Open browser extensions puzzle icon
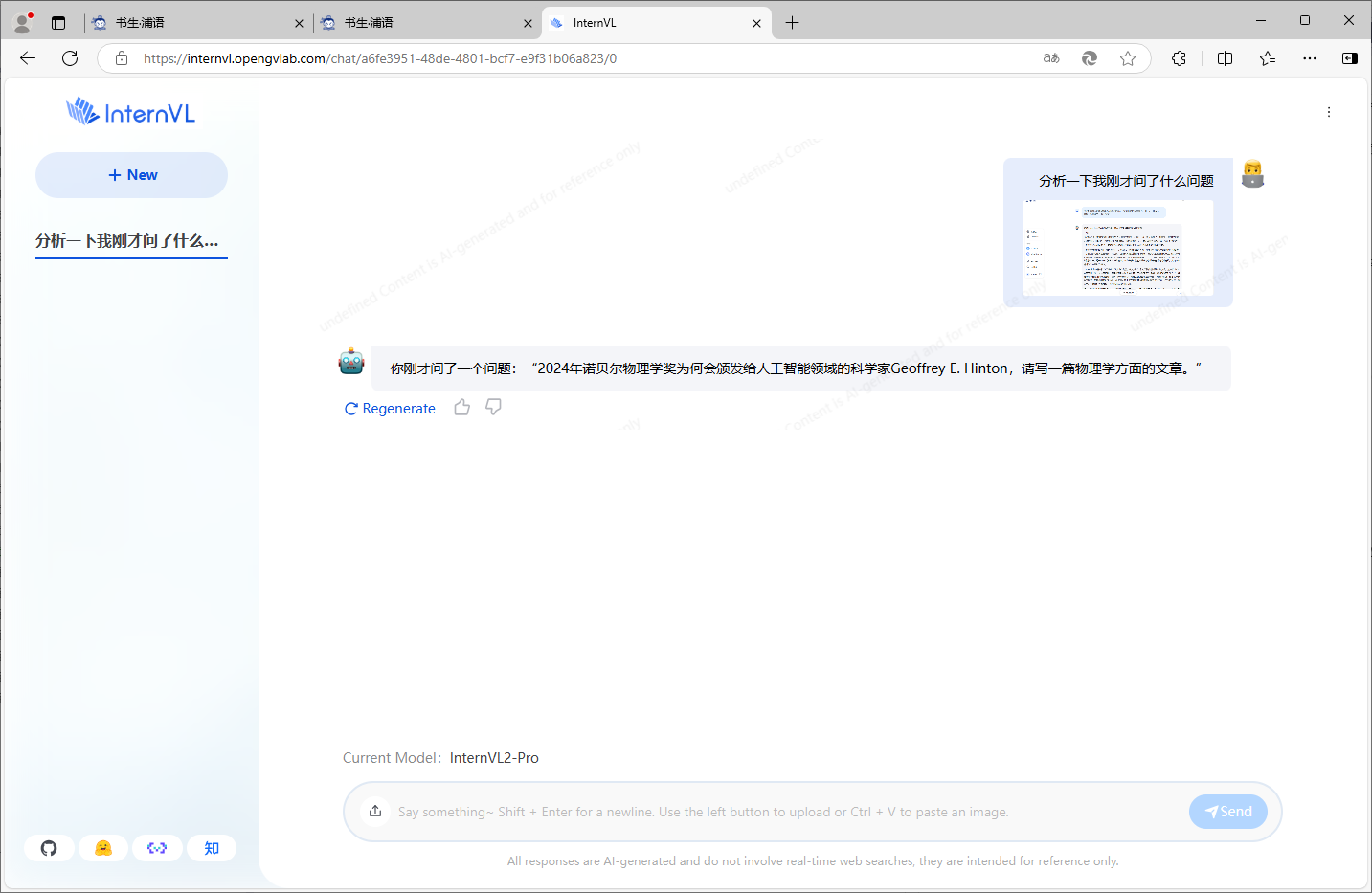 [1179, 58]
